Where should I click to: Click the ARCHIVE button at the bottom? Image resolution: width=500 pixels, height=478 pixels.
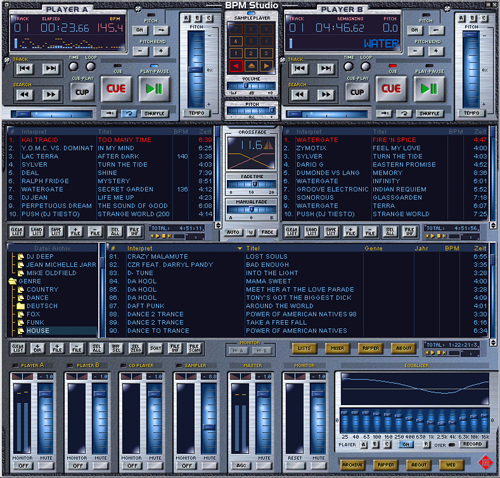pyautogui.click(x=353, y=465)
